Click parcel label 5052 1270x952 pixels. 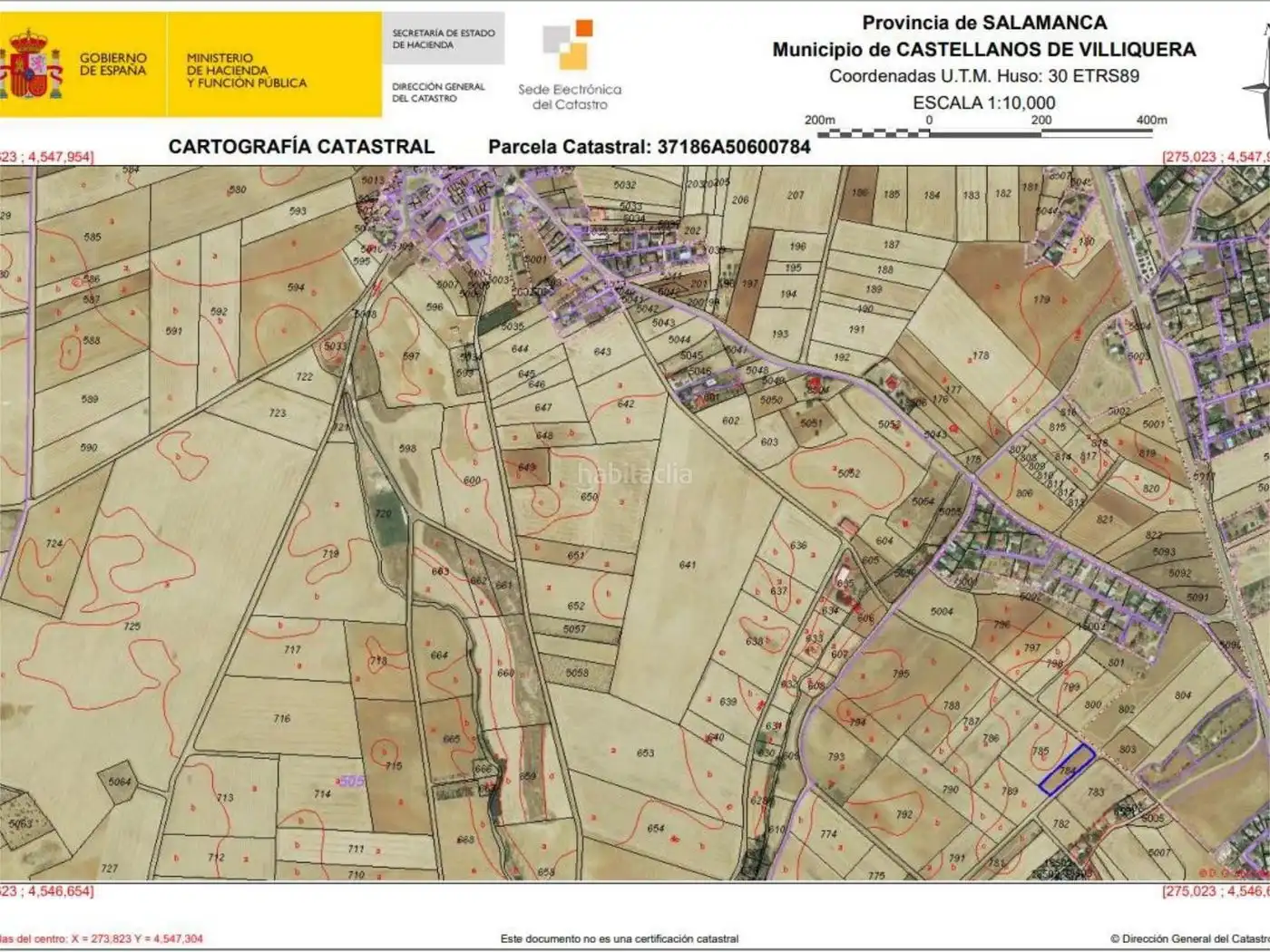[x=849, y=473]
